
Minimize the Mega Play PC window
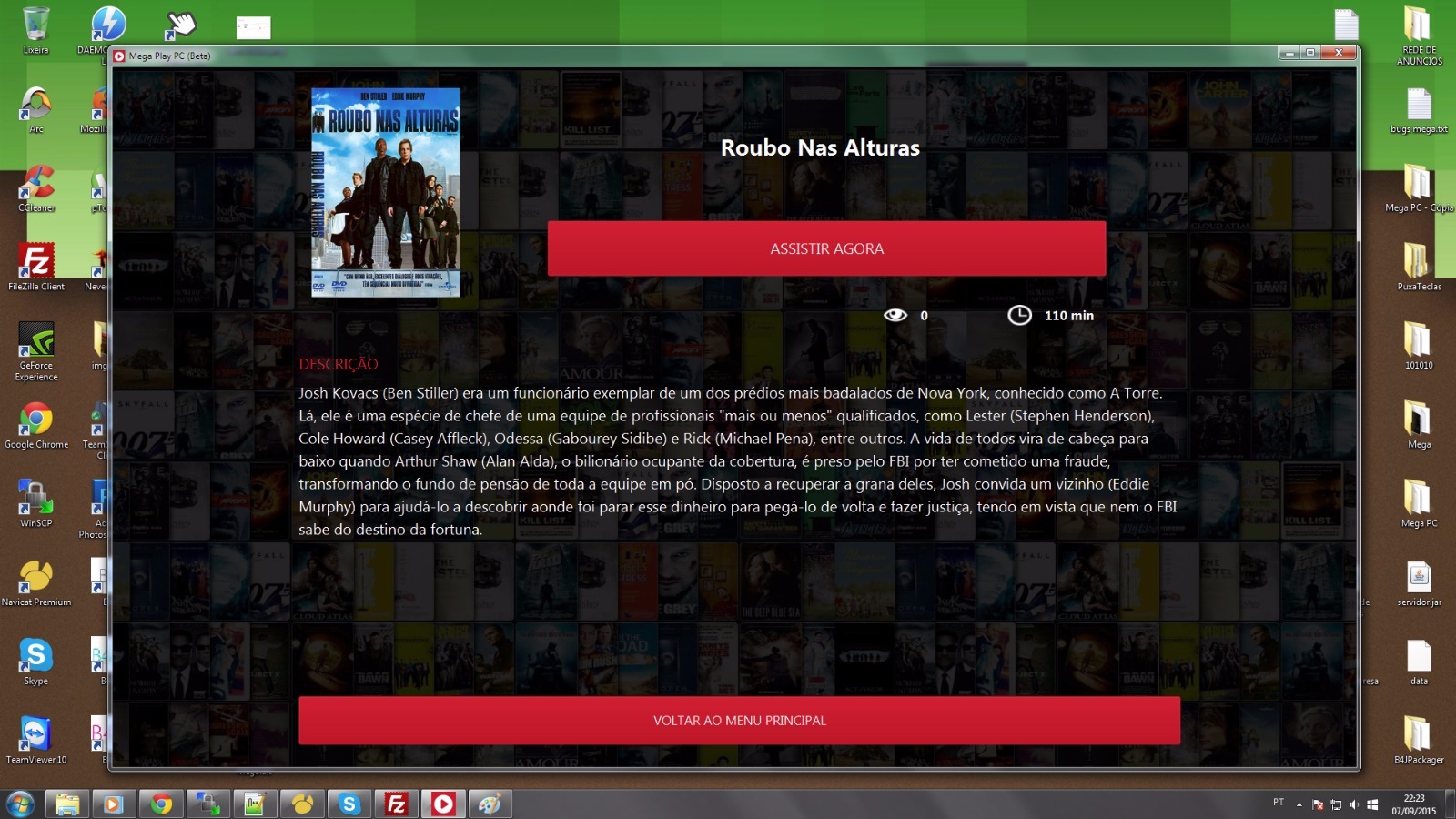click(1289, 53)
